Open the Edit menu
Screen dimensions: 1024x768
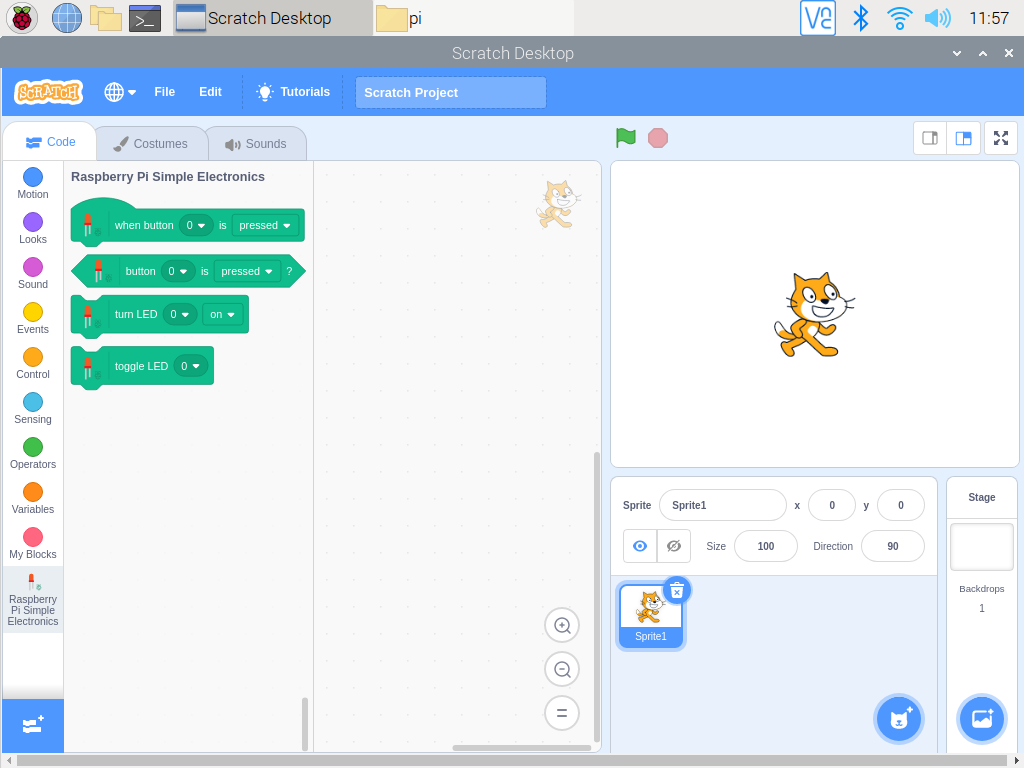click(x=210, y=92)
